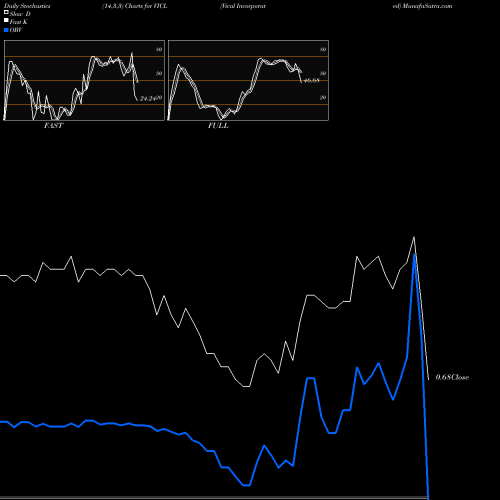This screenshot has height=500, width=500.
Task: Click the blue OBV legend swatch
Action: pyautogui.click(x=6, y=30)
